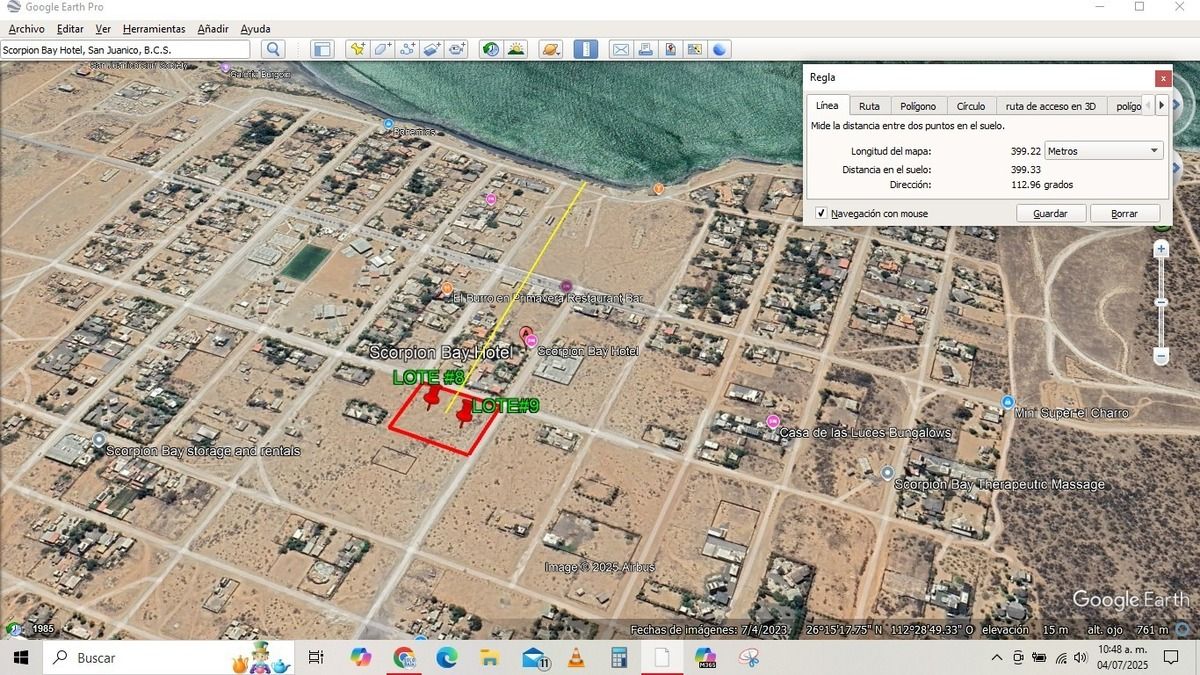Viewport: 1200px width, 675px height.
Task: Switch to the Ruta tab
Action: 869,106
